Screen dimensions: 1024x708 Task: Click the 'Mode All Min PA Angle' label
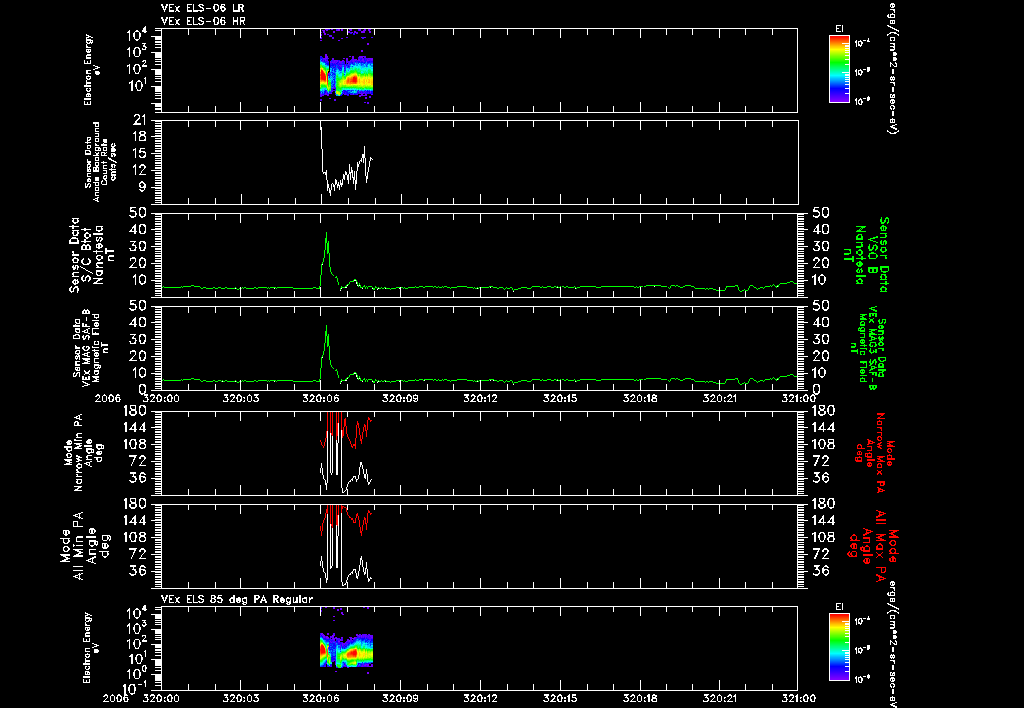point(84,545)
